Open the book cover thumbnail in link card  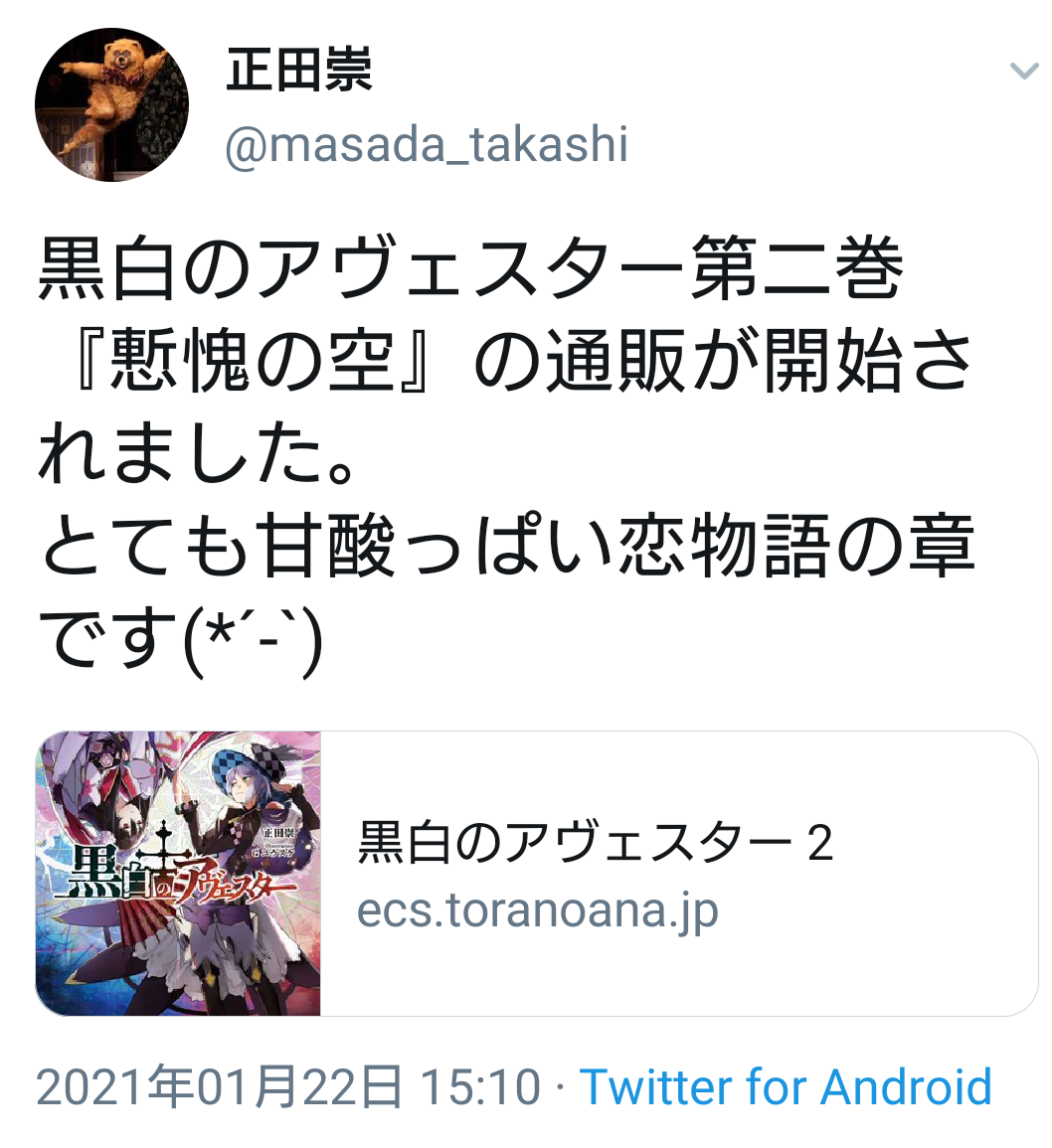tap(178, 873)
